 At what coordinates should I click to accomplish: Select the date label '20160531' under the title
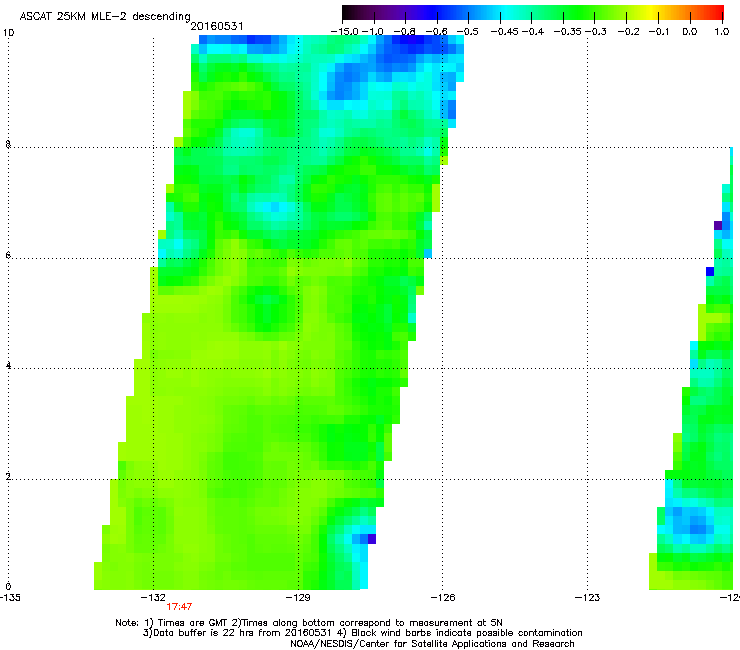(x=217, y=26)
